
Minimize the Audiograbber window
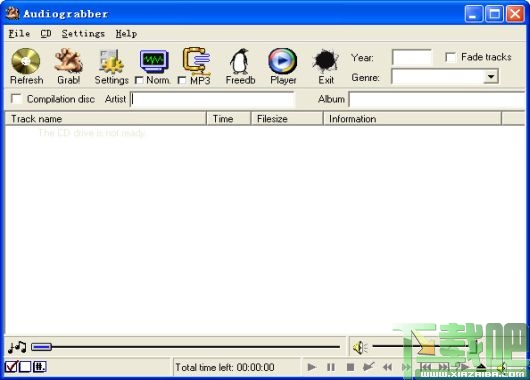coord(474,14)
